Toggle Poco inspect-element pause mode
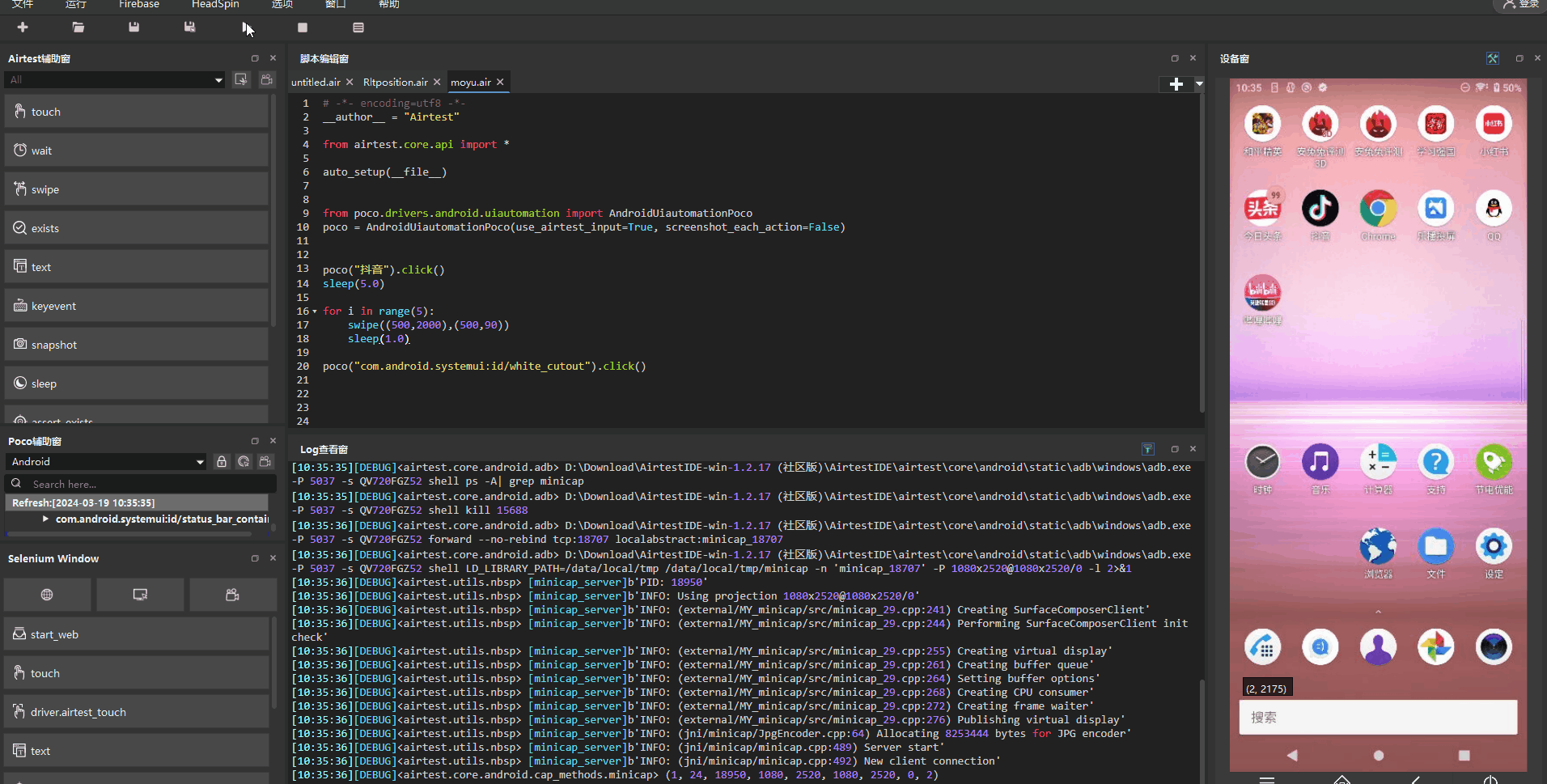Screen dimensions: 1547x784 (x=244, y=461)
